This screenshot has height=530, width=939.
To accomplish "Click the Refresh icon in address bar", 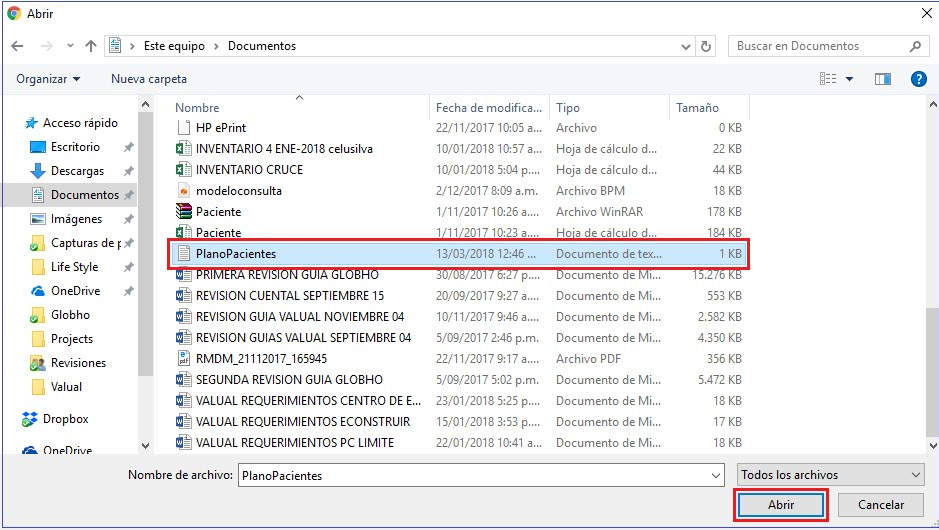I will point(707,46).
